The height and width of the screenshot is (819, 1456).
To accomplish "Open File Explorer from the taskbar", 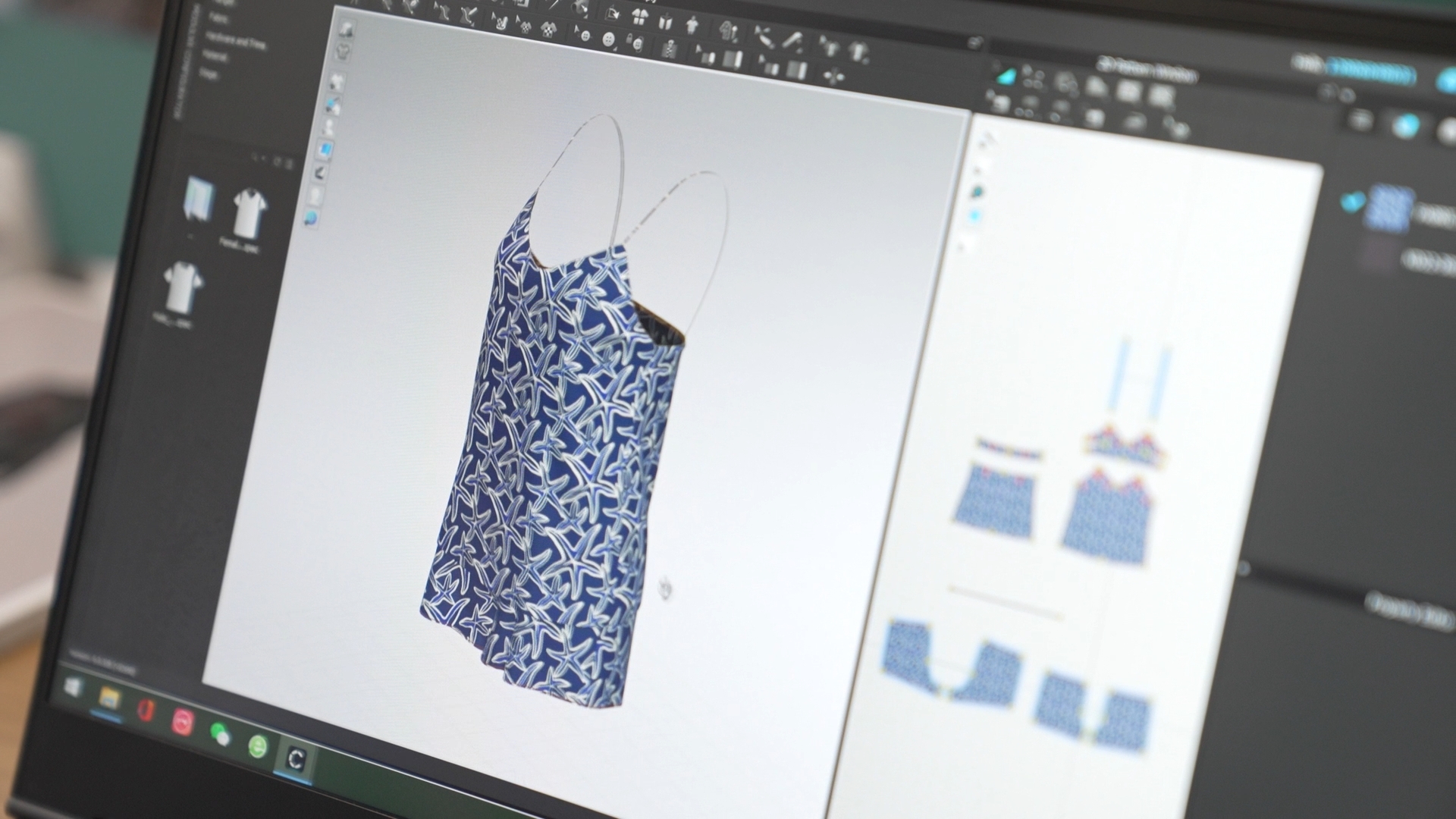I will 109,698.
